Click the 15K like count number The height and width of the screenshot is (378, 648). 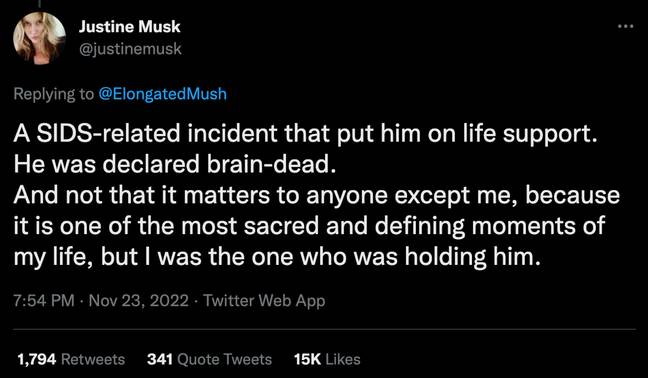[x=307, y=359]
